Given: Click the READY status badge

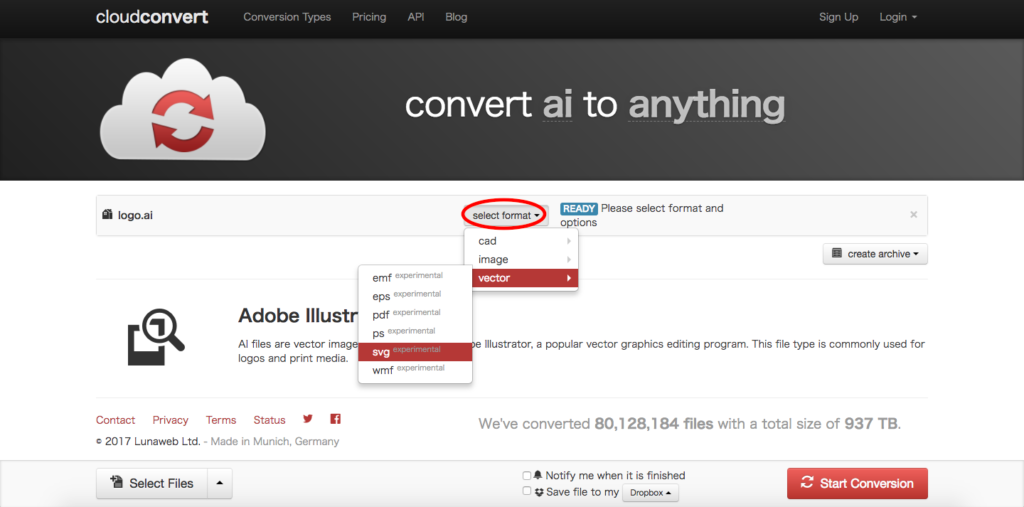Looking at the screenshot, I should tap(579, 208).
